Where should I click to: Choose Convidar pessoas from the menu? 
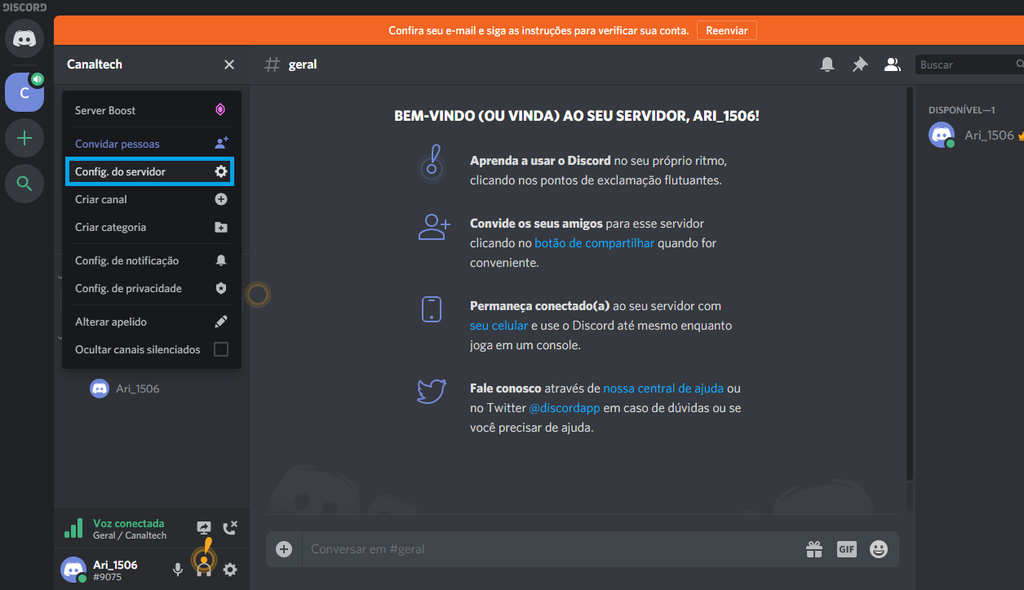click(151, 144)
